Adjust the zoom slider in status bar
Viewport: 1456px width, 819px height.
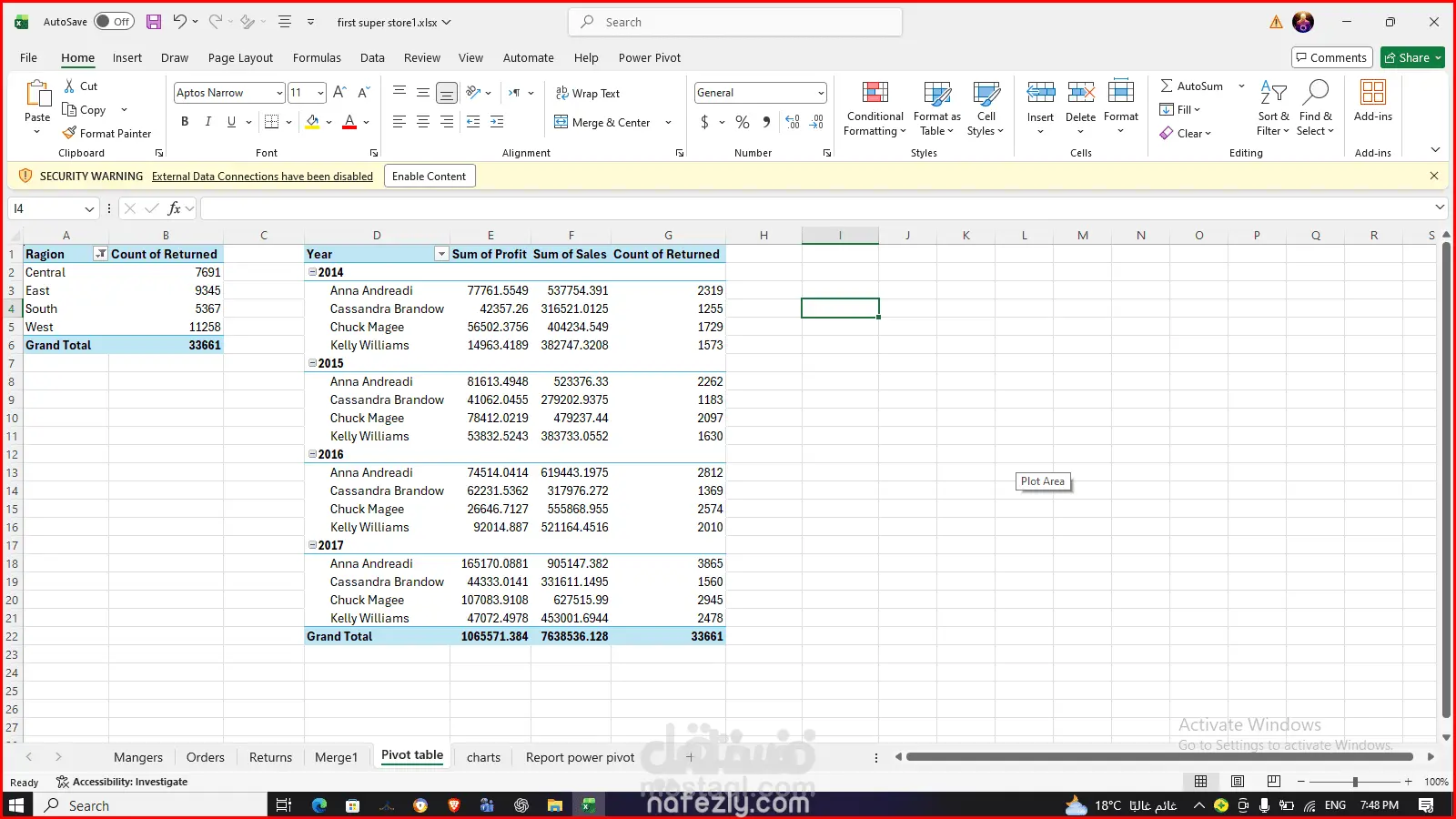pos(1355,782)
